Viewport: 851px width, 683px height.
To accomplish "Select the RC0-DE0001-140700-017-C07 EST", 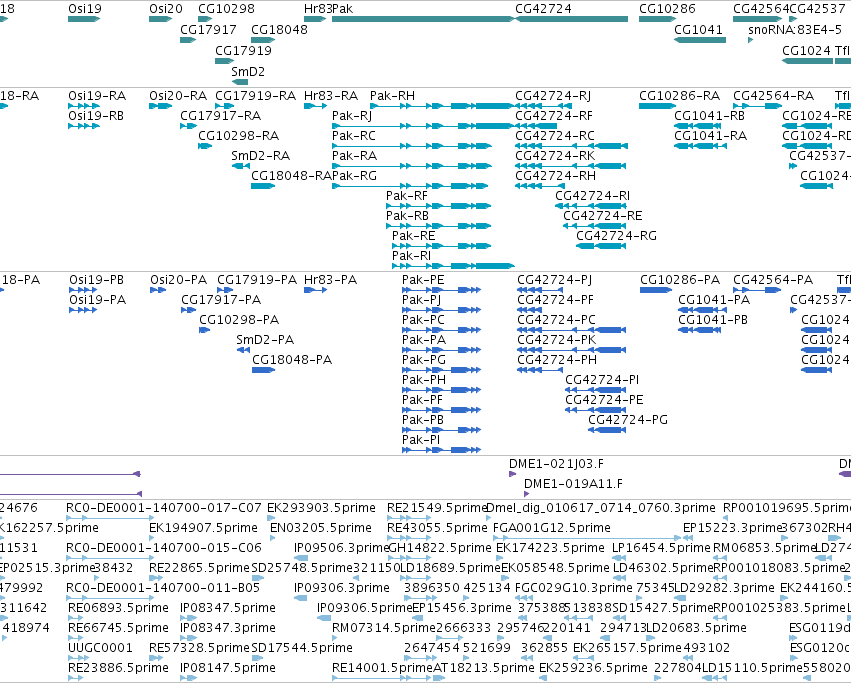I will point(110,518).
